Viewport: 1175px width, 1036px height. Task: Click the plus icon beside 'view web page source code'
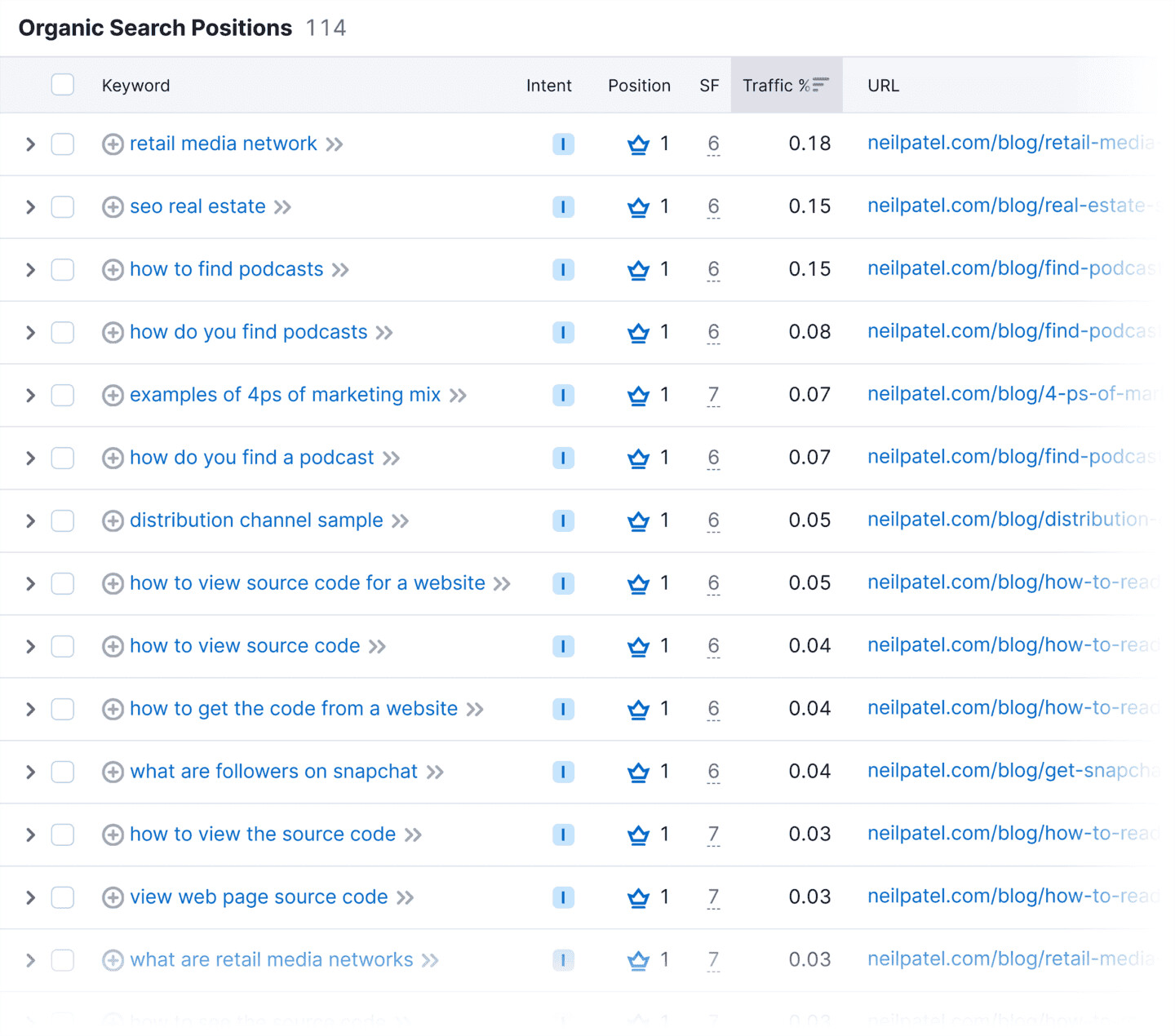(113, 898)
